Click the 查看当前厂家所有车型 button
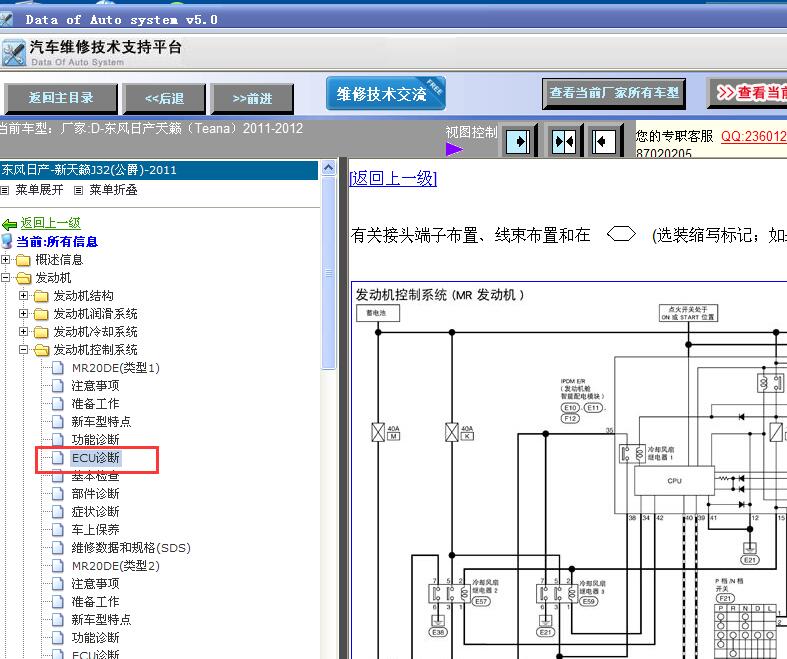 coord(614,93)
